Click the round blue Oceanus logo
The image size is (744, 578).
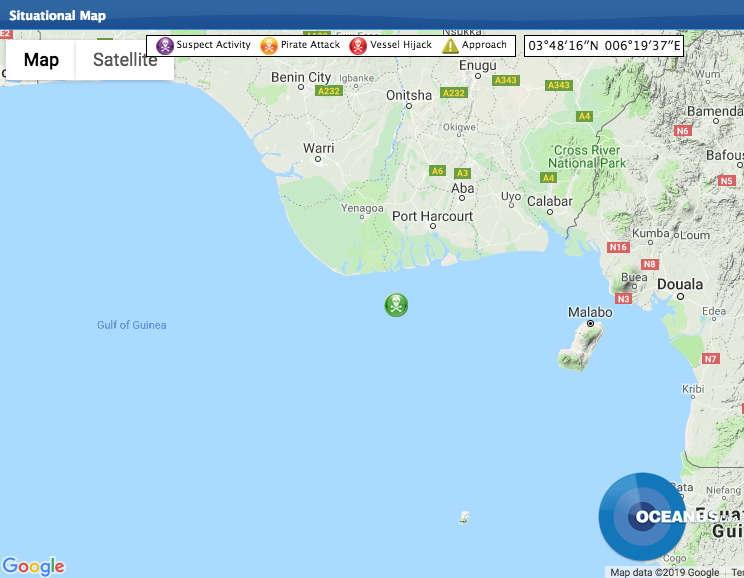pyautogui.click(x=641, y=517)
